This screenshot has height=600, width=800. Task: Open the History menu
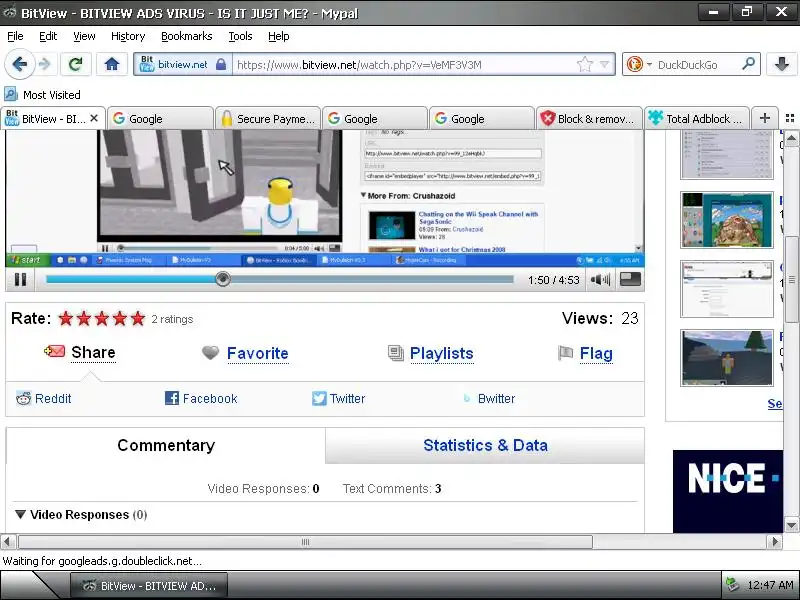coord(128,36)
